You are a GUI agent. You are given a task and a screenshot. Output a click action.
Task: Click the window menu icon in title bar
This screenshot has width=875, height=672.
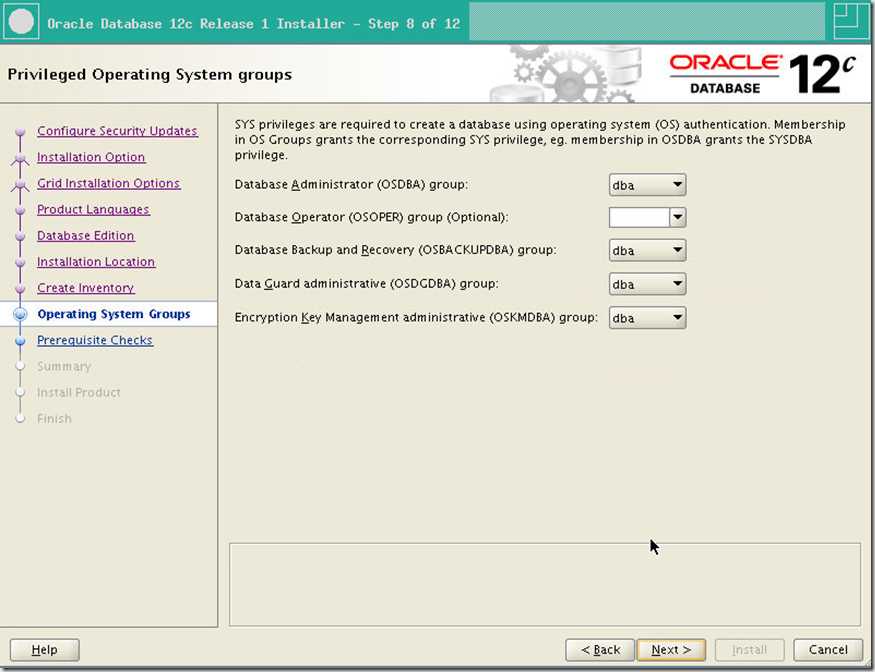coord(21,21)
